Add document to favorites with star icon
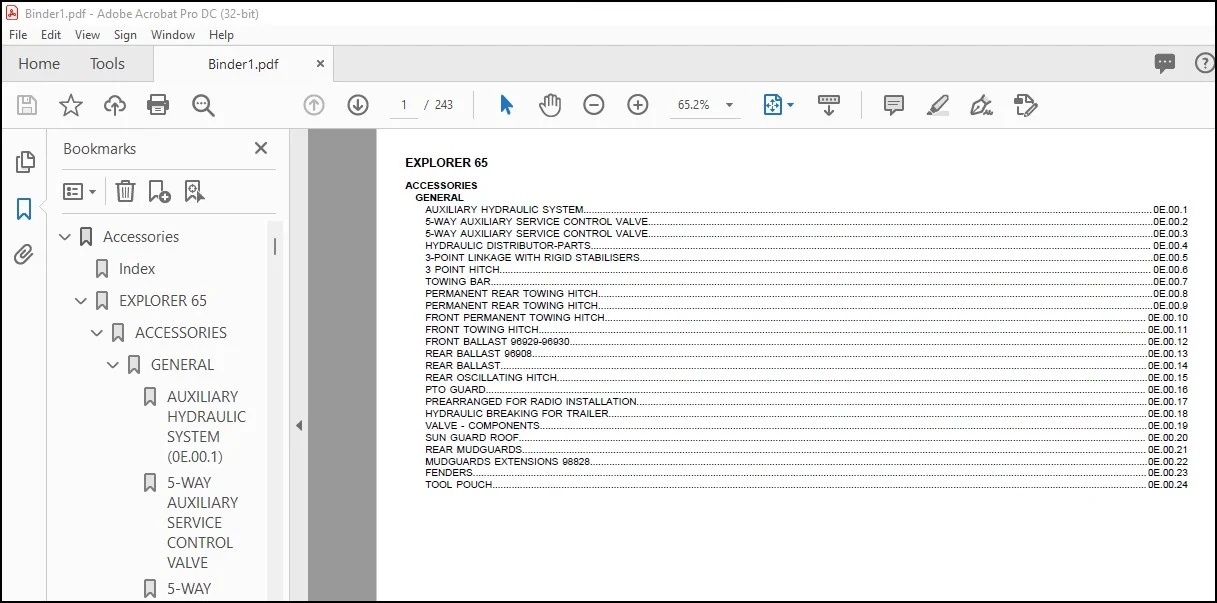 coord(71,105)
